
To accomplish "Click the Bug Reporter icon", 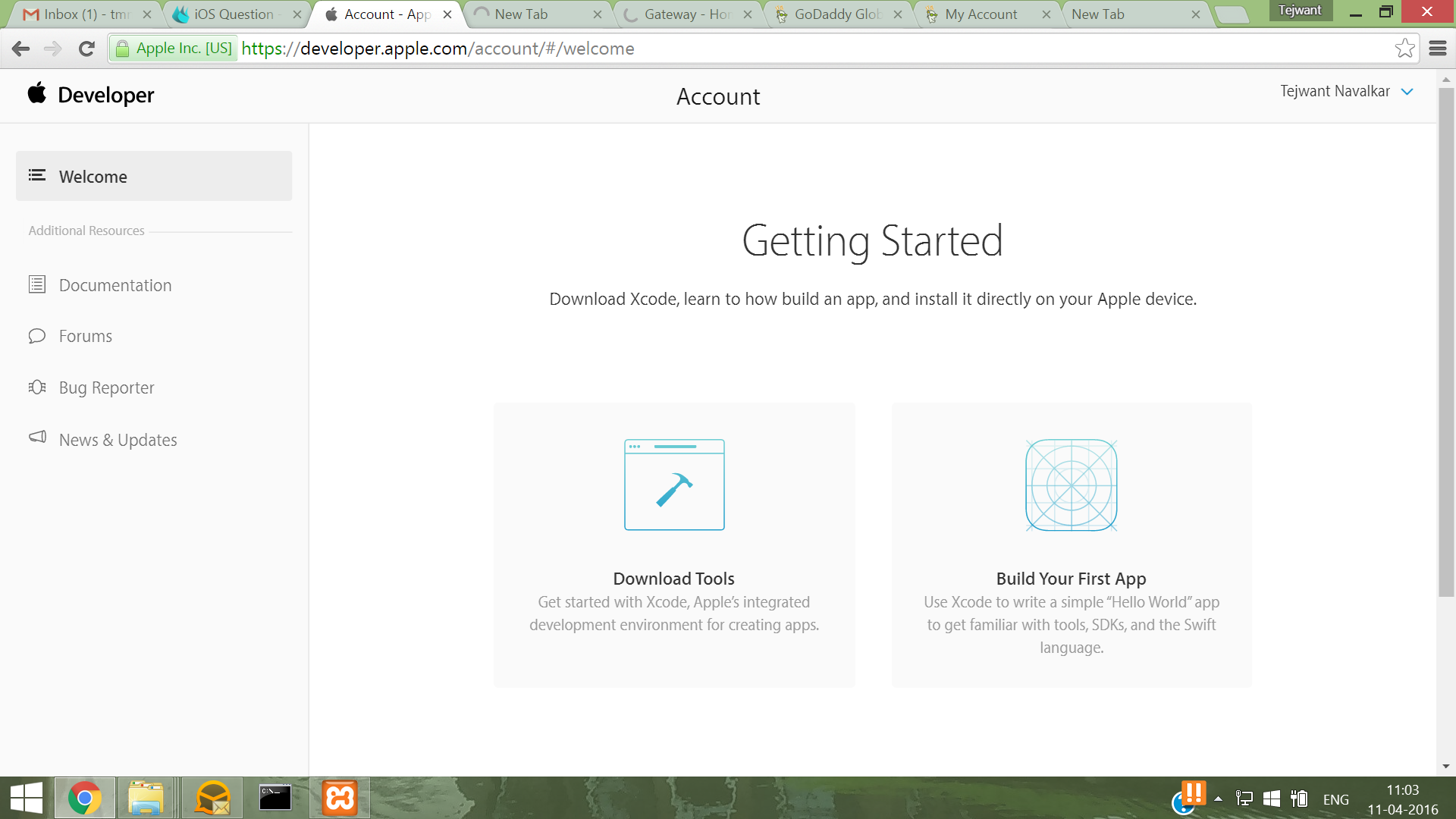I will point(36,387).
